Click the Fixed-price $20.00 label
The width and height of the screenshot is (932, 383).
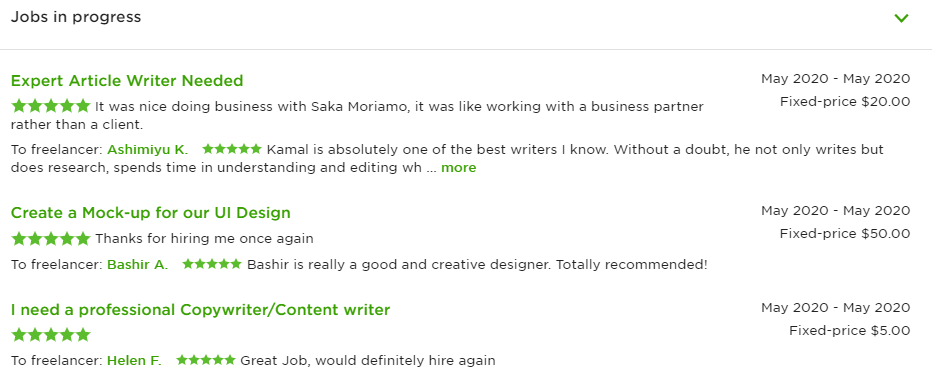pyautogui.click(x=845, y=102)
